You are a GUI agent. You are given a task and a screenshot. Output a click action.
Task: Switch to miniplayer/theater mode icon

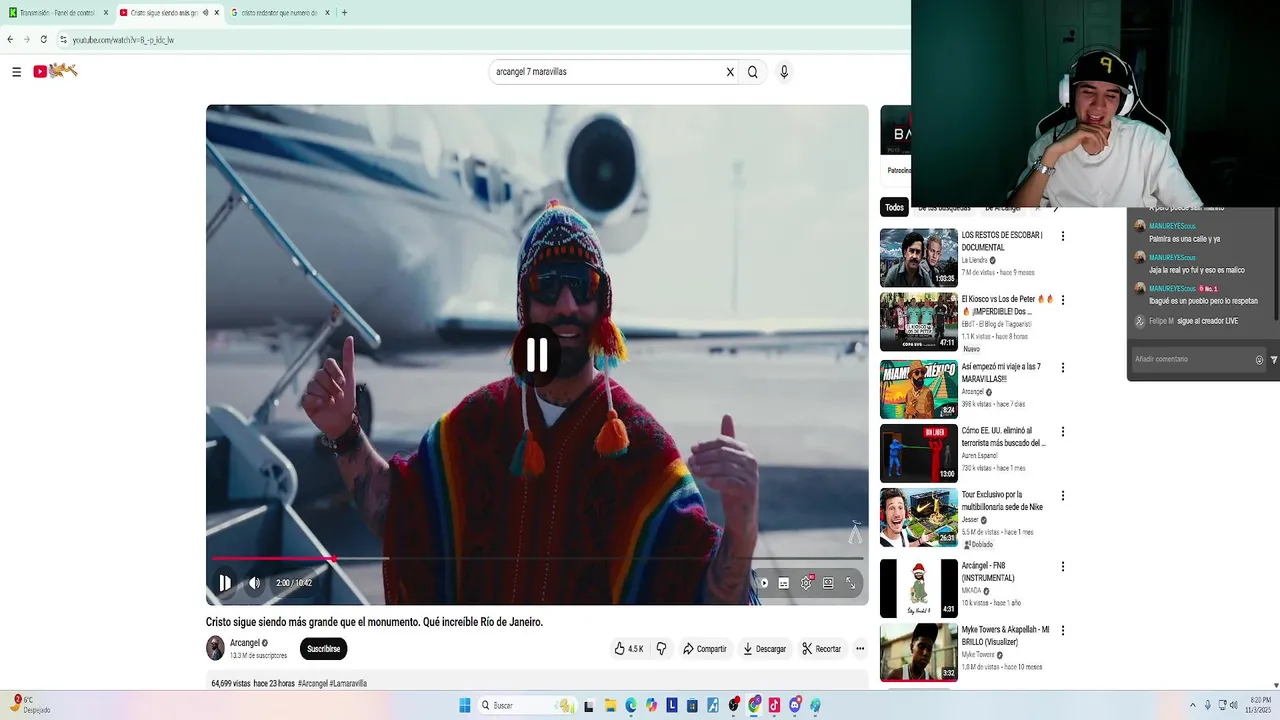tap(828, 583)
